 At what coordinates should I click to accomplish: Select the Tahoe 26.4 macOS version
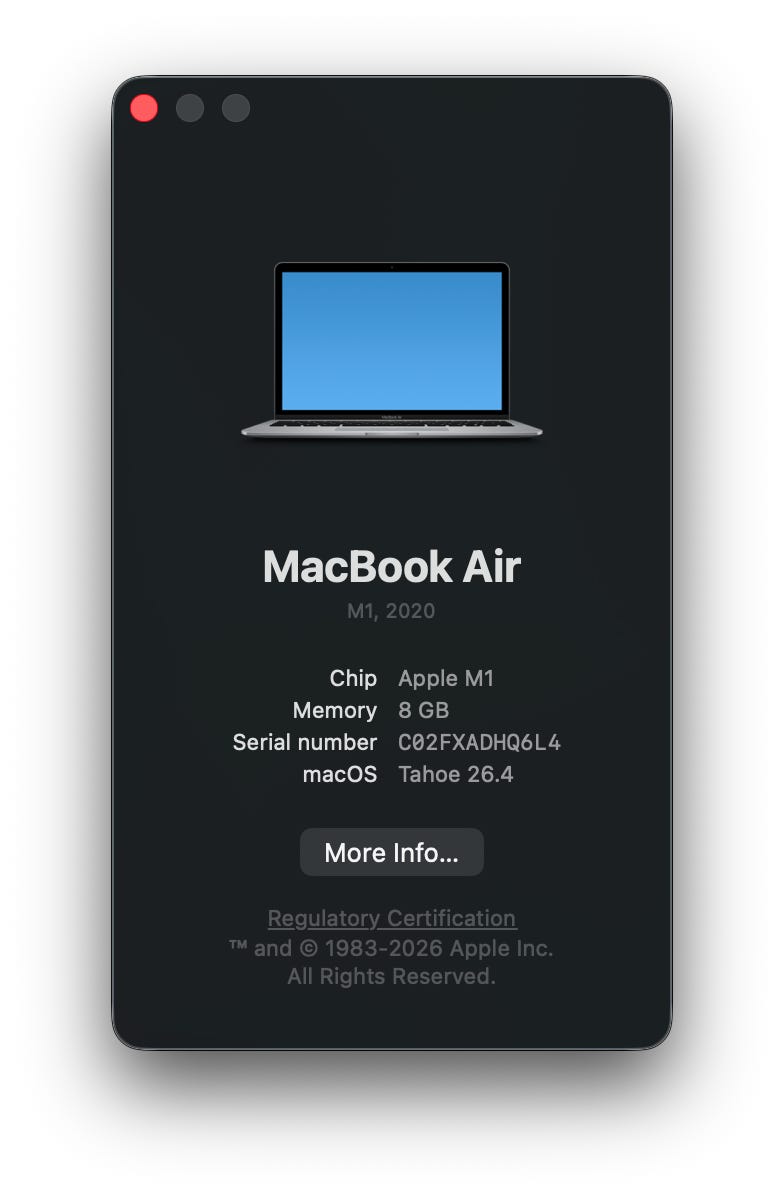click(x=456, y=774)
